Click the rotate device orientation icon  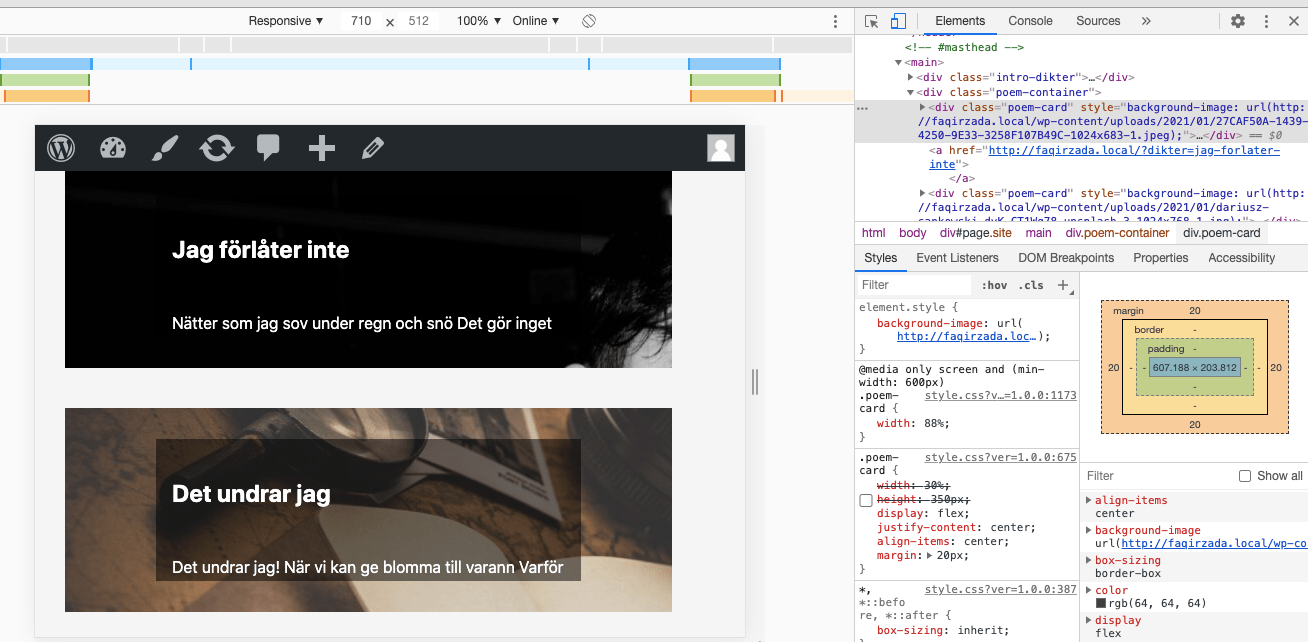[589, 21]
